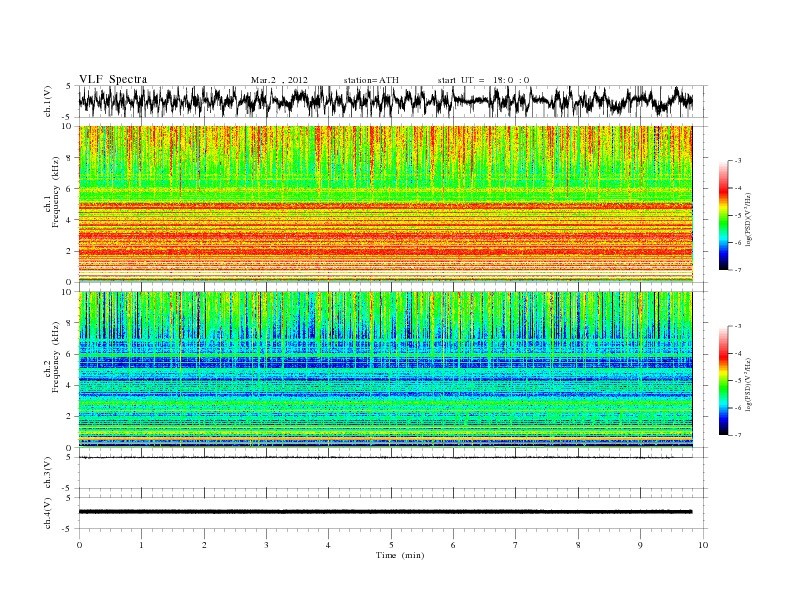This screenshot has height=612, width=792.
Task: Click the "-7" label on ch.2 color bar
Action: 738,435
